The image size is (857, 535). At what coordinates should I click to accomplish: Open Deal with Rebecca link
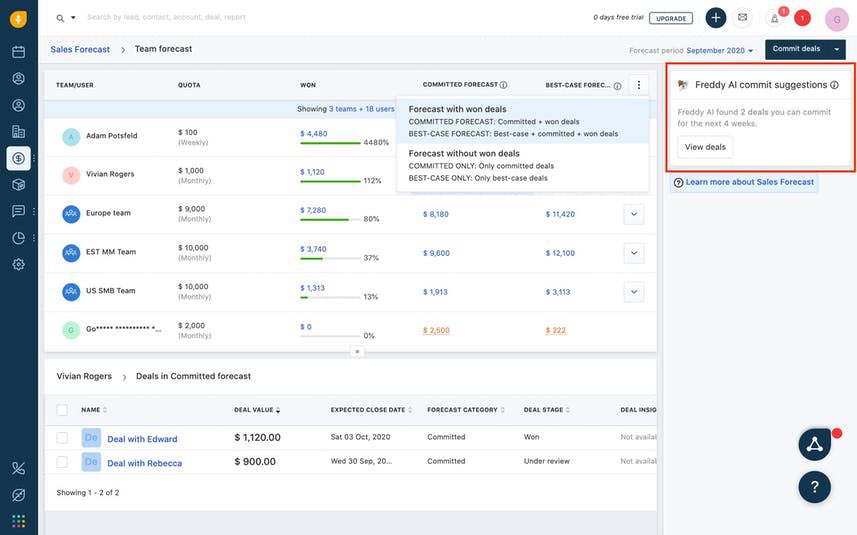[x=144, y=463]
